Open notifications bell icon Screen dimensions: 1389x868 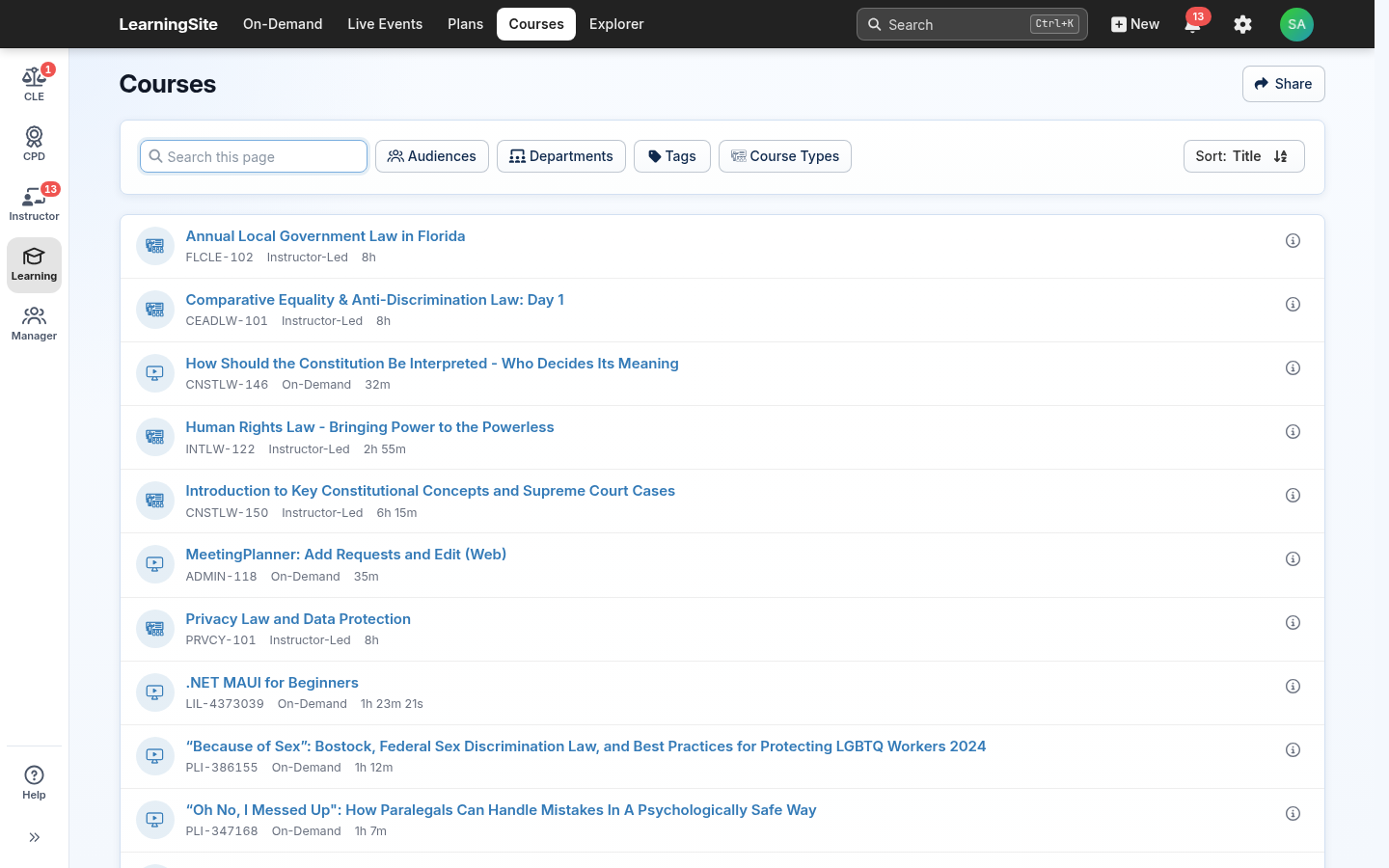tap(1193, 24)
